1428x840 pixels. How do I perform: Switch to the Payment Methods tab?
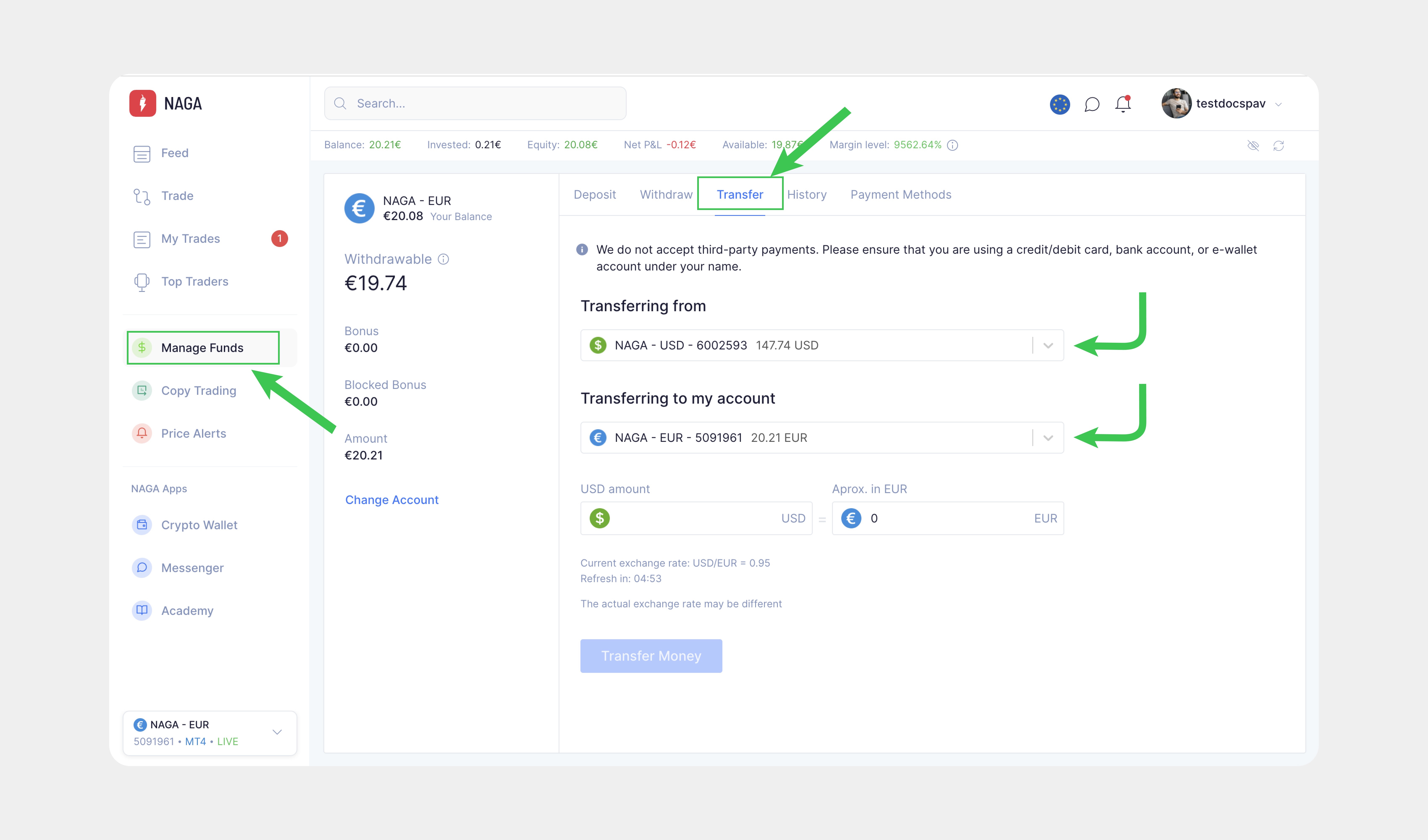click(900, 194)
